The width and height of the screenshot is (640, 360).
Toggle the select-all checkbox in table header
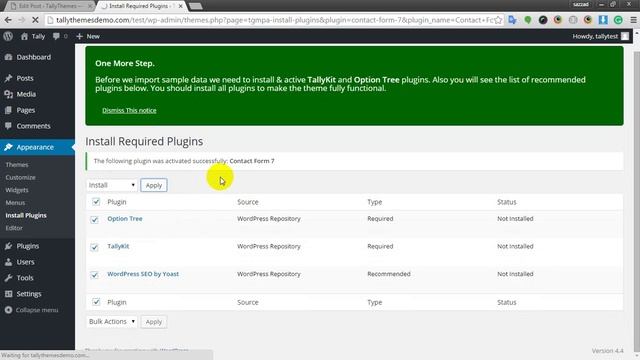coord(96,202)
